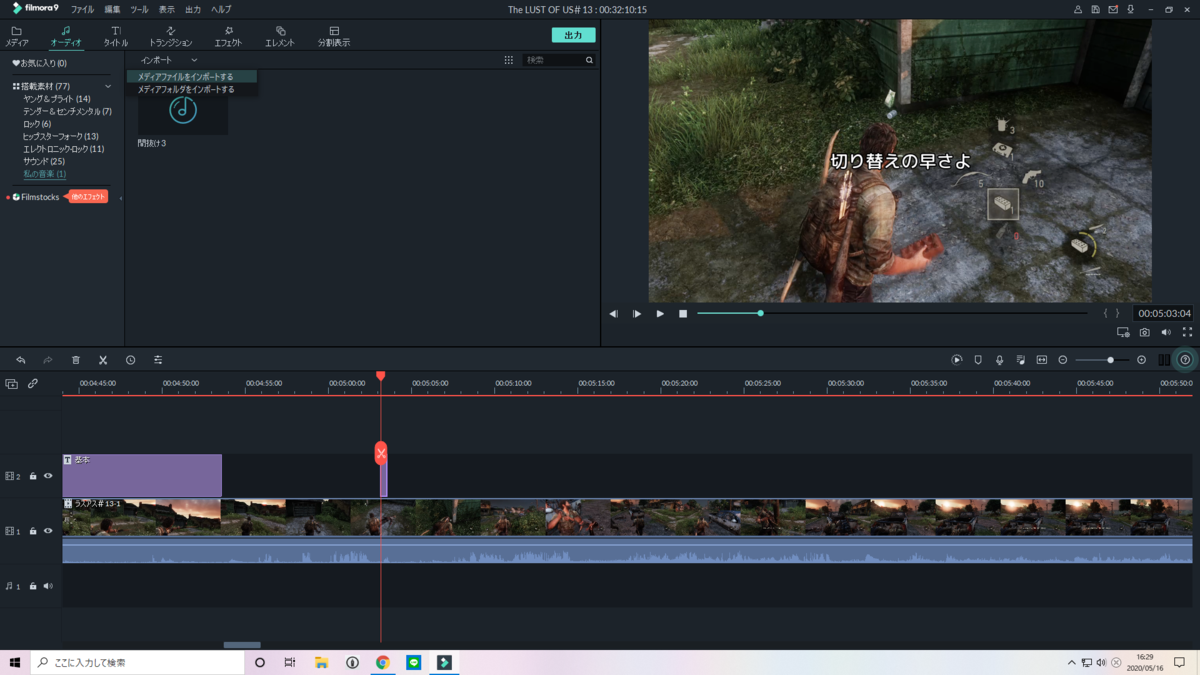The width and height of the screenshot is (1200, 675).
Task: Toggle visibility eye of video track 2
Action: 48,476
